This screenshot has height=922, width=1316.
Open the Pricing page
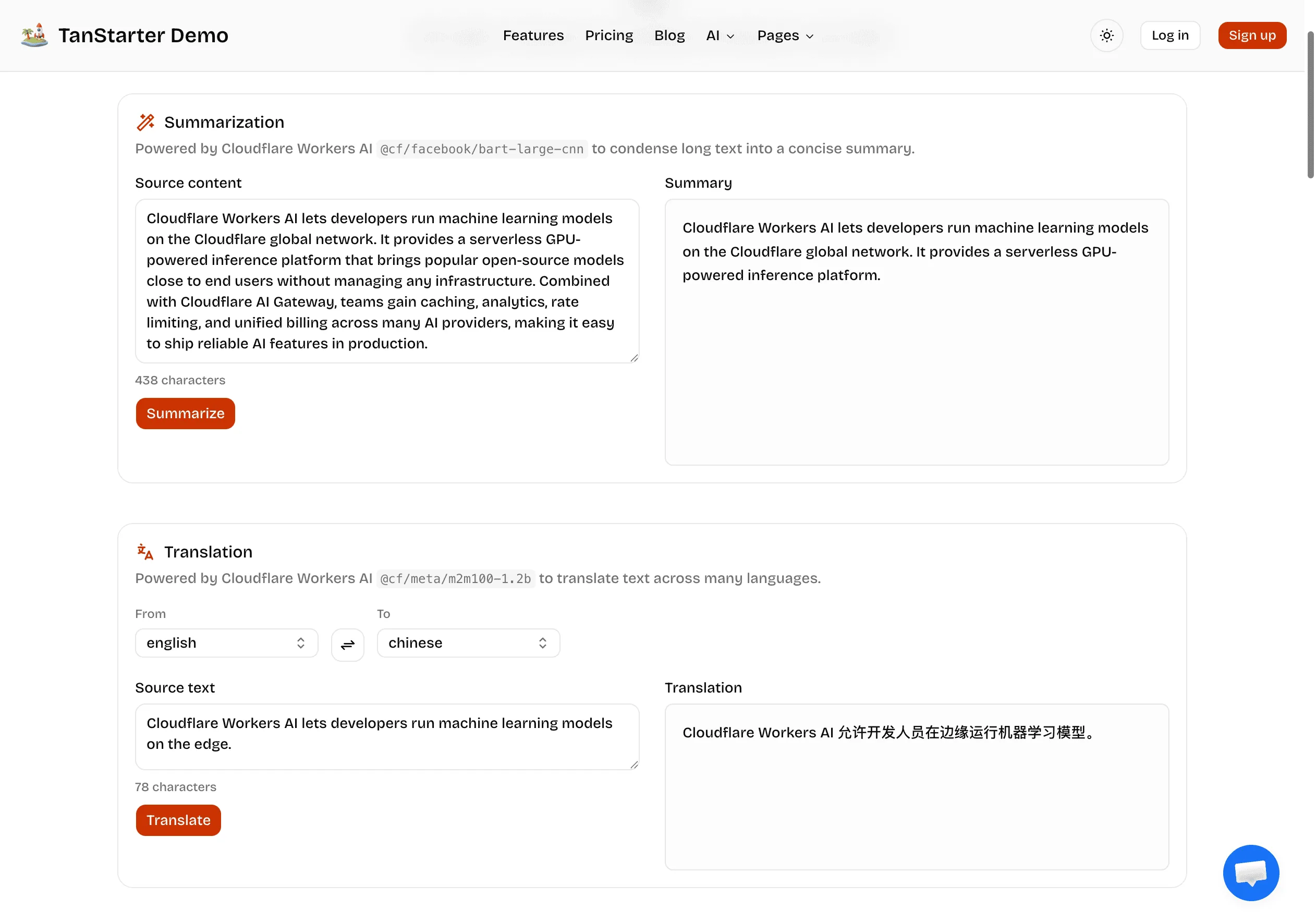coord(610,35)
